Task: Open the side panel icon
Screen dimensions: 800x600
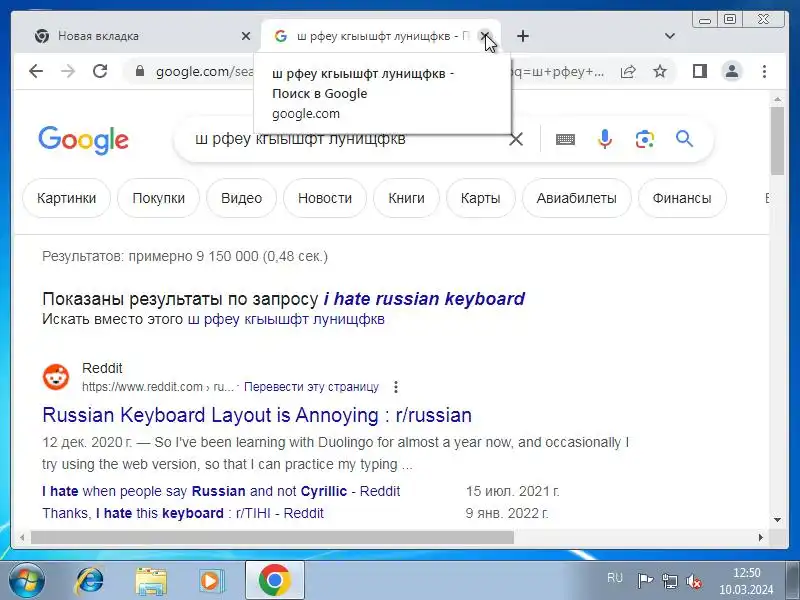Action: click(x=699, y=71)
